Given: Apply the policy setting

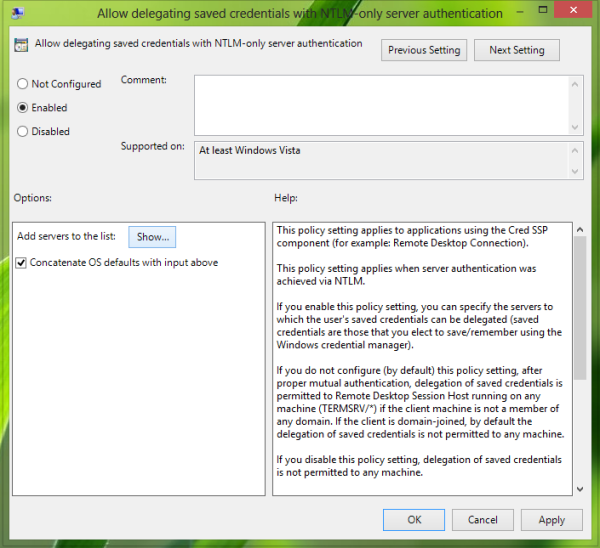Looking at the screenshot, I should (x=552, y=520).
